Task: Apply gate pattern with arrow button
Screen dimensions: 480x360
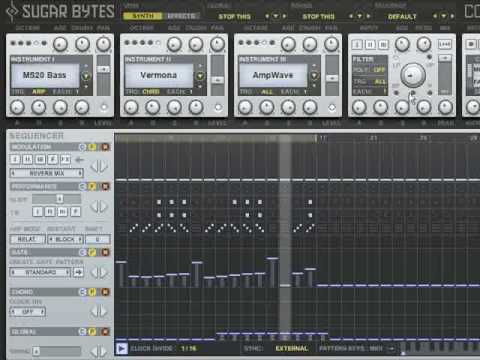Action: click(x=78, y=272)
